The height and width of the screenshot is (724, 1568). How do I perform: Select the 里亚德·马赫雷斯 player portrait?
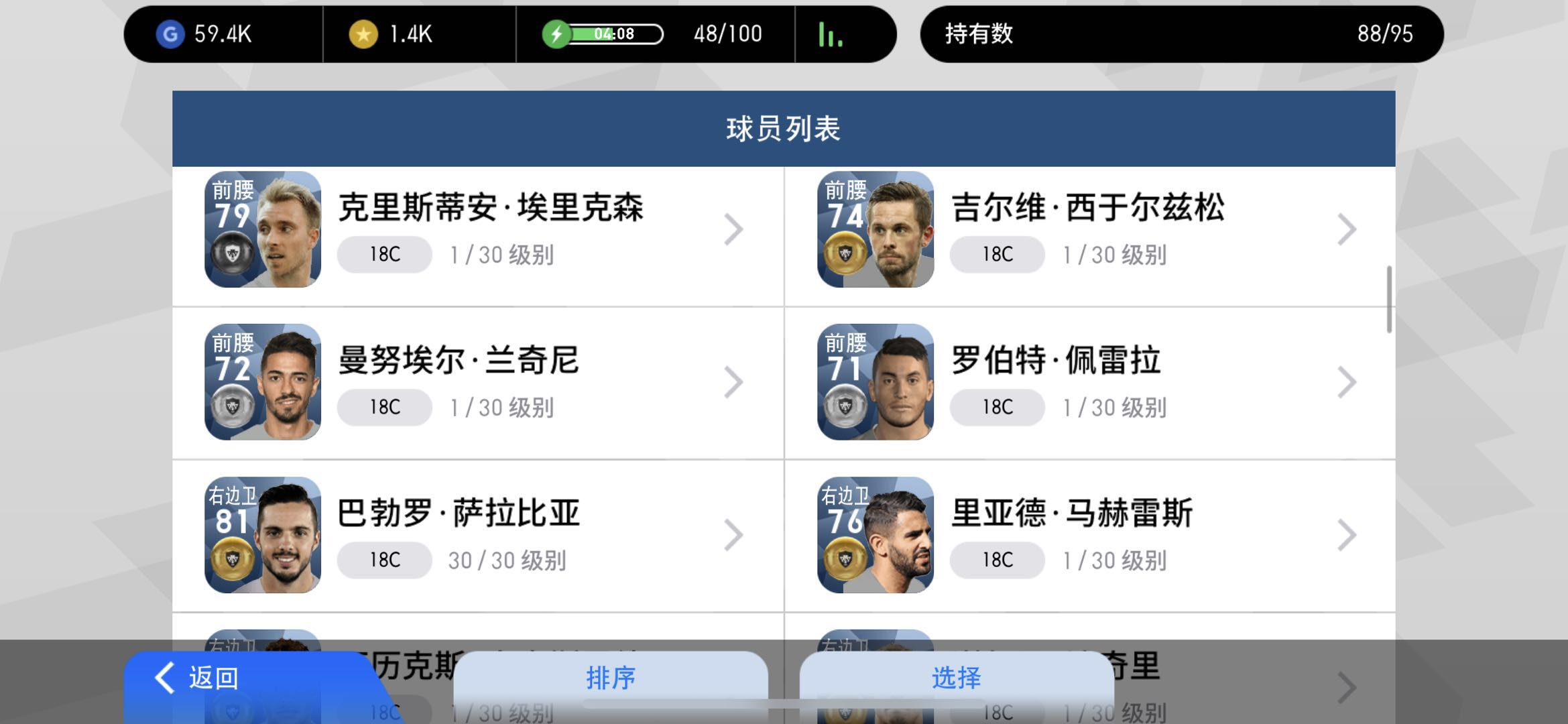(x=876, y=535)
